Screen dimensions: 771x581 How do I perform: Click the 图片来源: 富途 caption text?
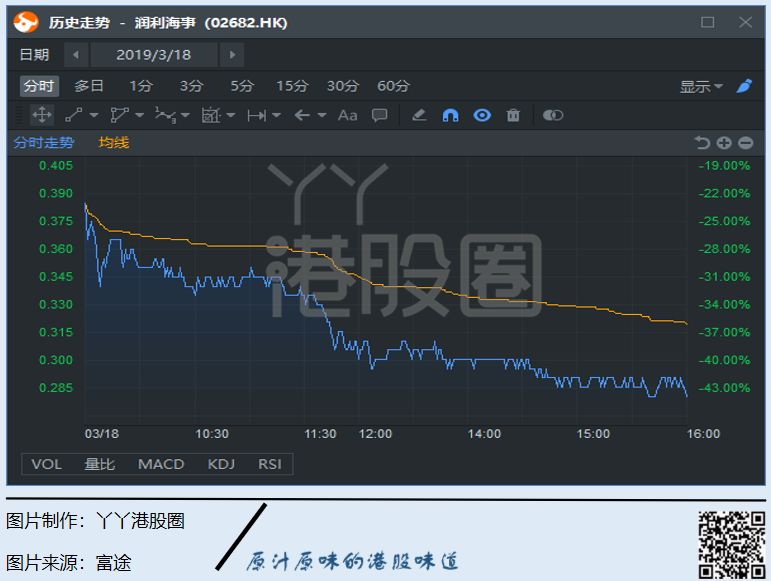point(69,563)
